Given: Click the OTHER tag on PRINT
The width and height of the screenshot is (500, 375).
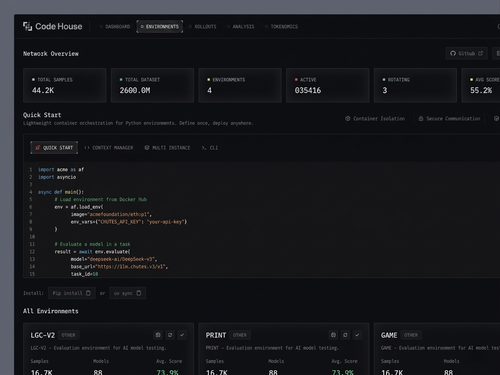Looking at the screenshot, I should (x=240, y=335).
